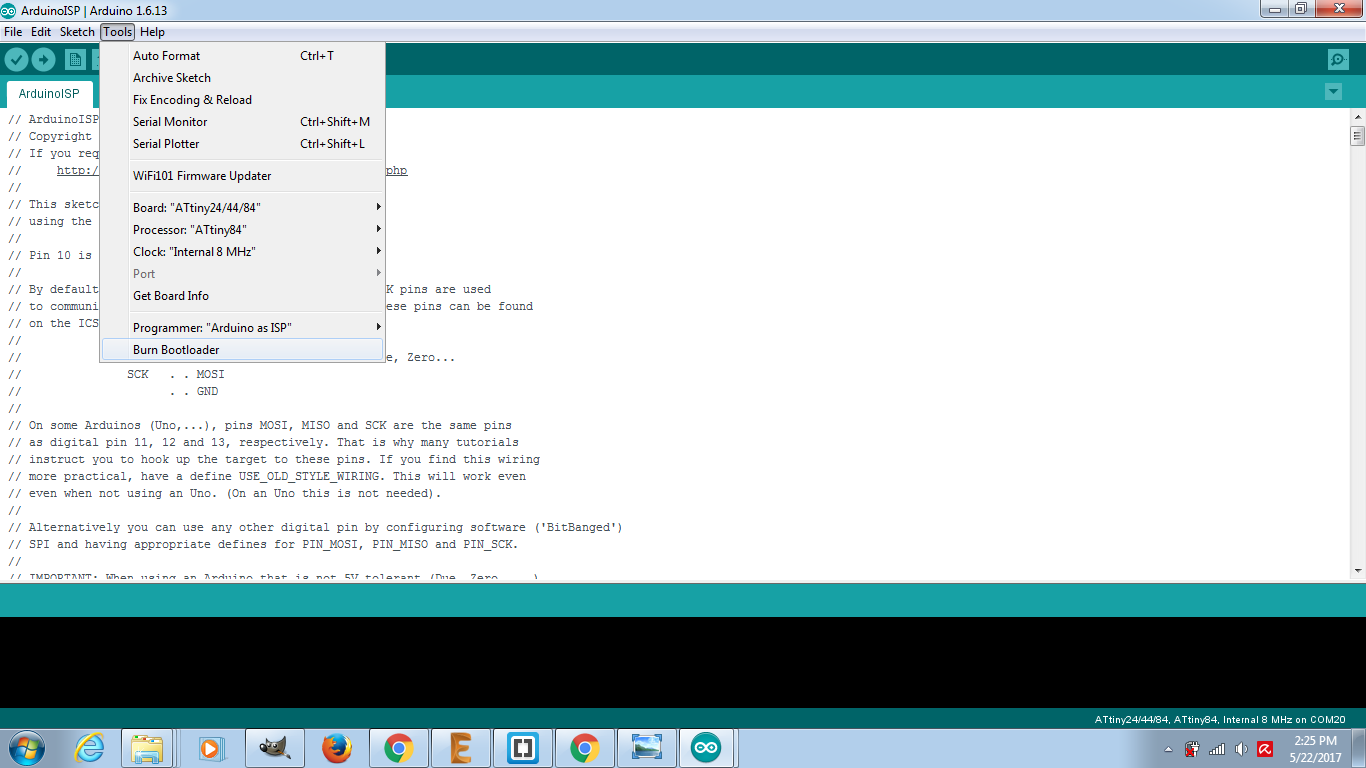The width and height of the screenshot is (1366, 768).
Task: Close the open Tools menu
Action: point(117,32)
